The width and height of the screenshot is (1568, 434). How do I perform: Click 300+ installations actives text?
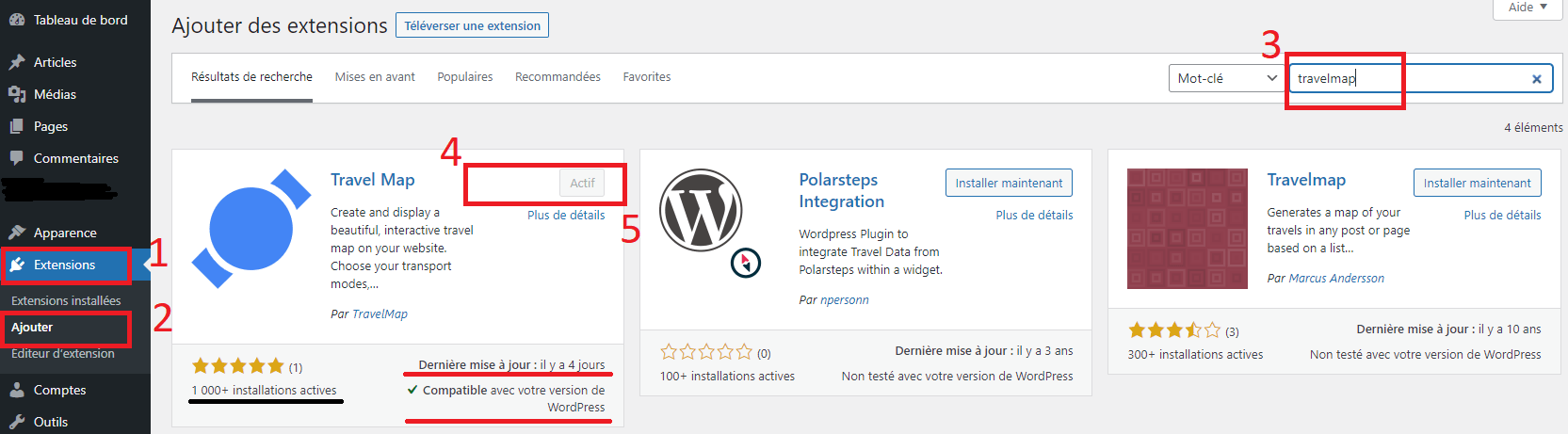[1195, 354]
